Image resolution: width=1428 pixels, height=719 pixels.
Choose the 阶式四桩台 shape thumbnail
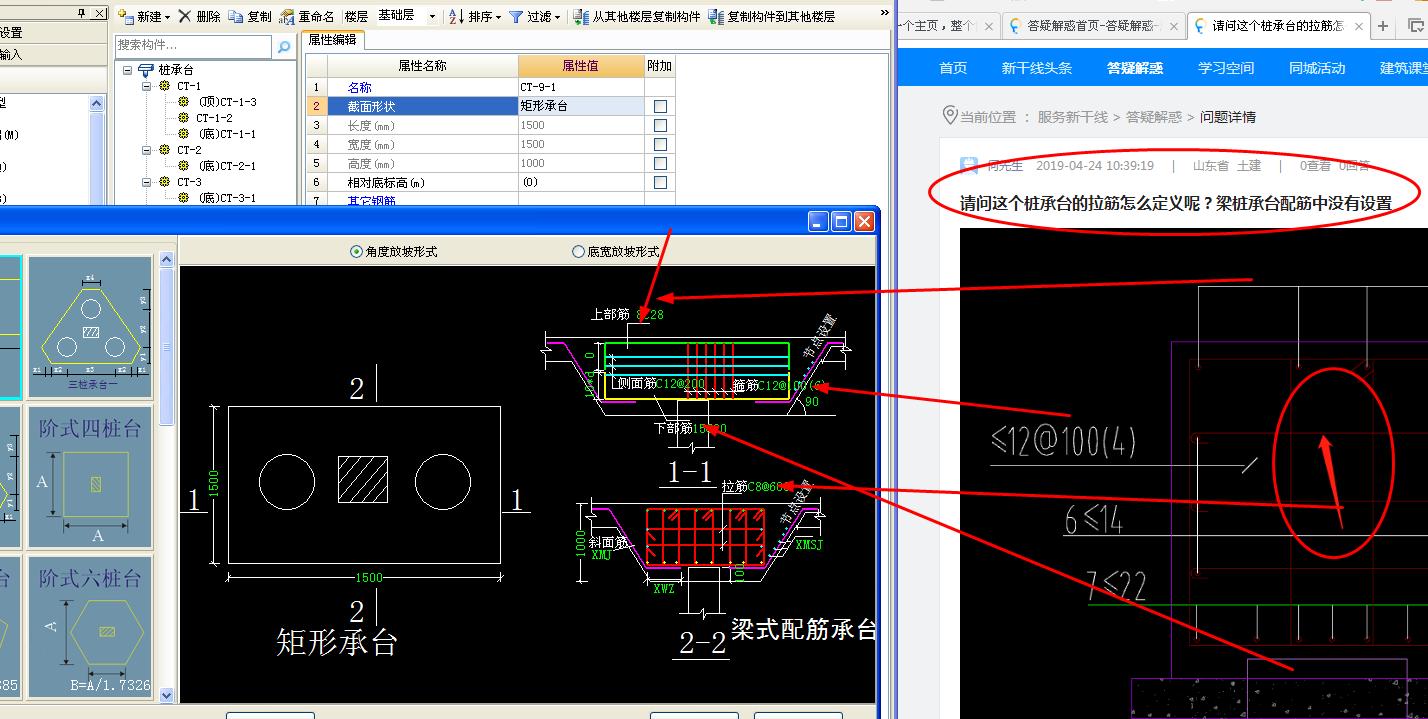(90, 476)
